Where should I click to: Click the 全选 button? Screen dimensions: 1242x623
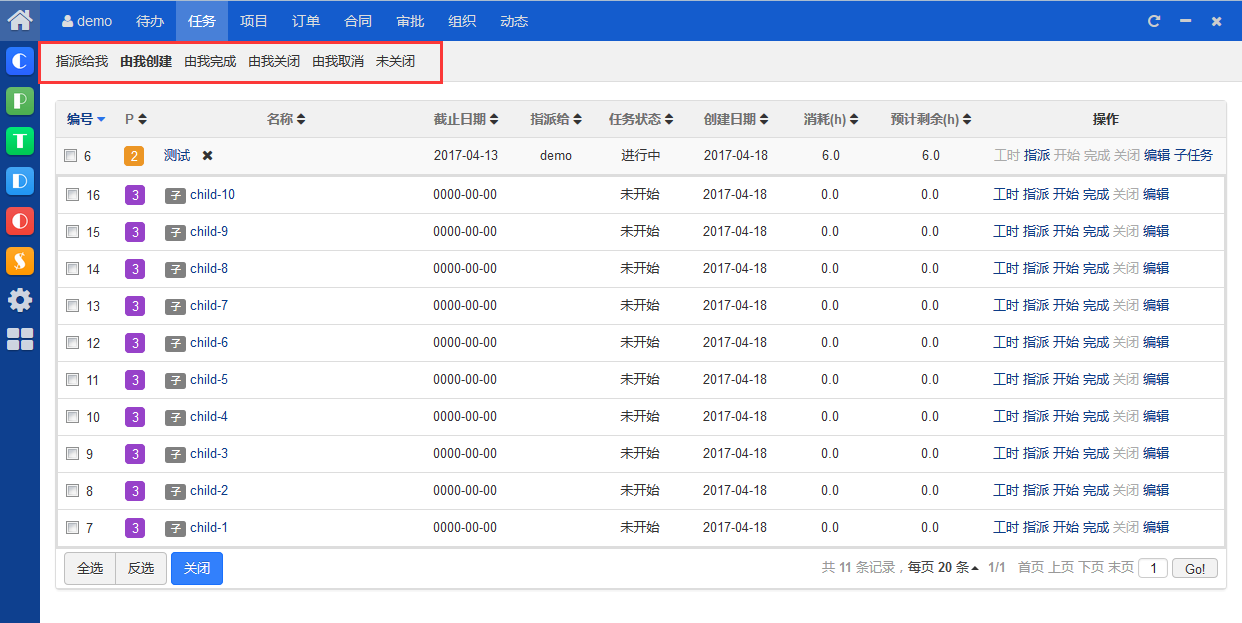(x=90, y=568)
